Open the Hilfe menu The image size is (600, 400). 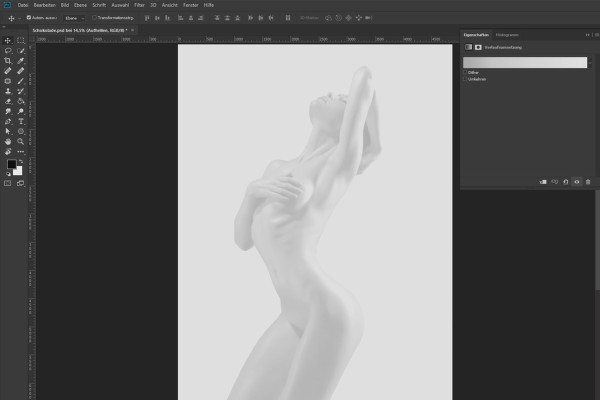(x=209, y=5)
